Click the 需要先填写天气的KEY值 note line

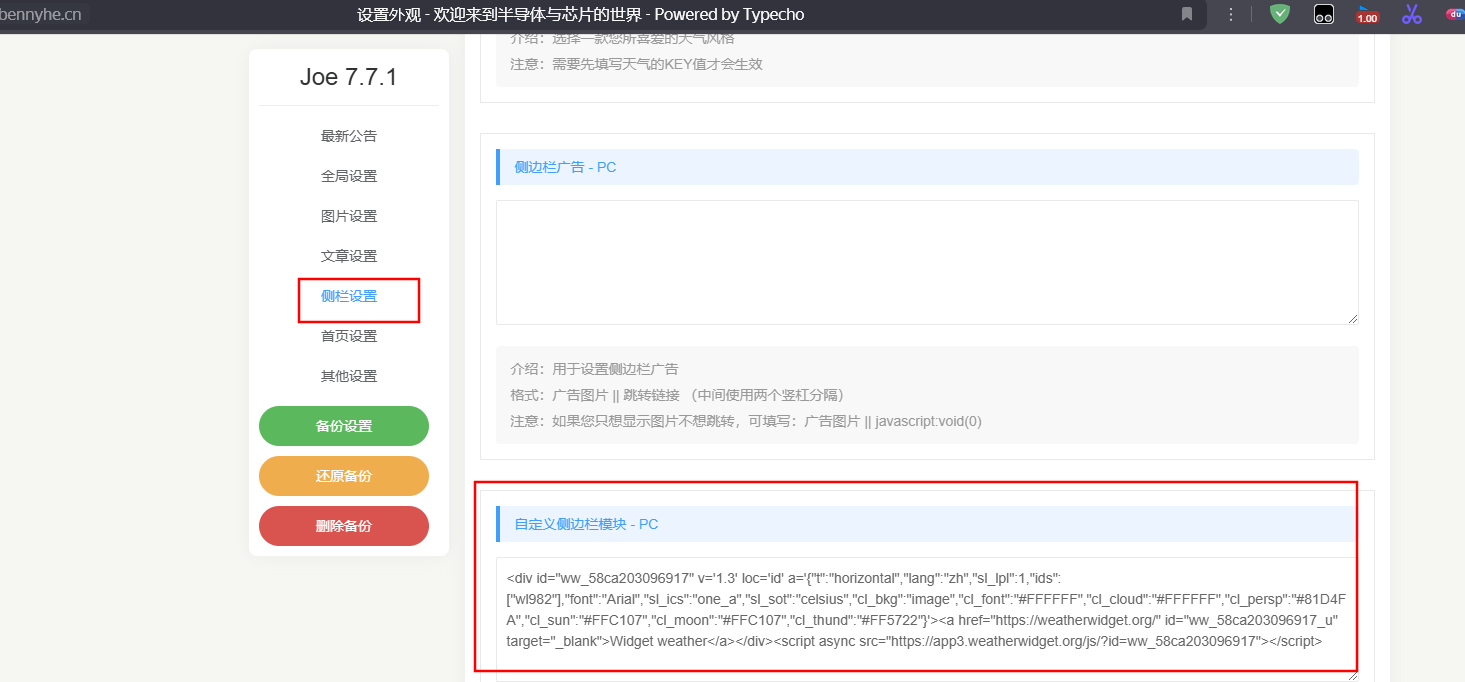click(x=637, y=64)
